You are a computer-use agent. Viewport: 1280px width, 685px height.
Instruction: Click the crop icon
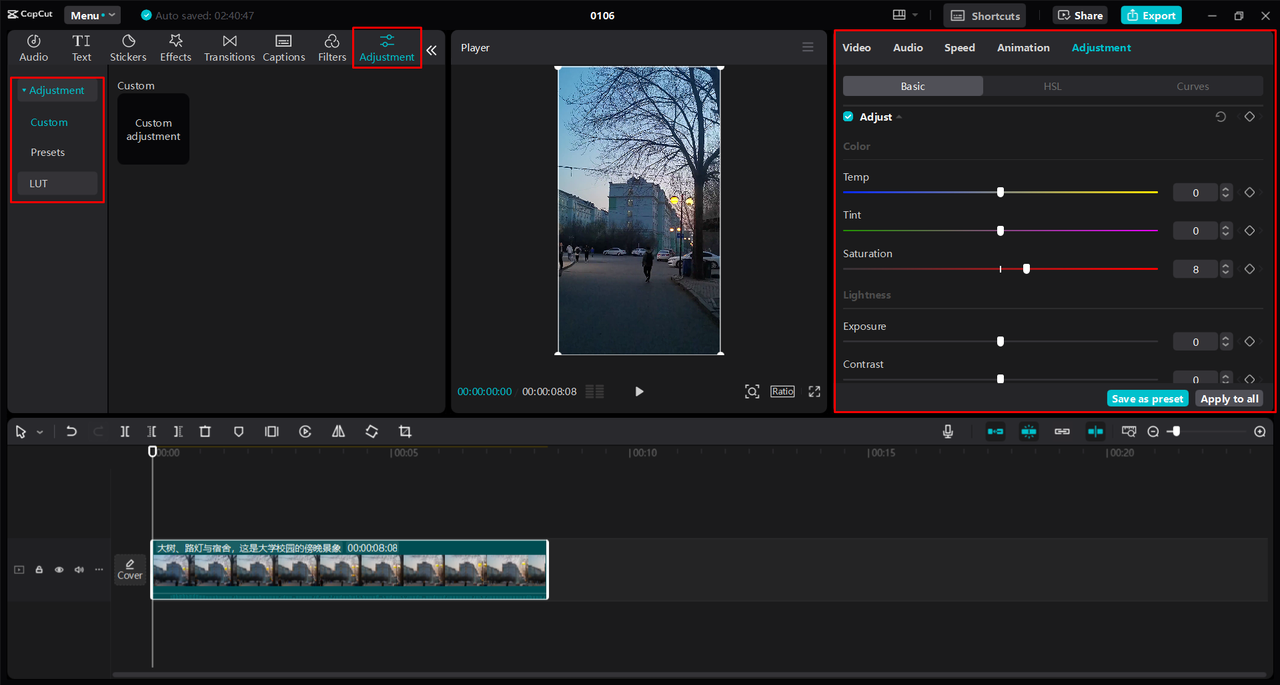[405, 431]
